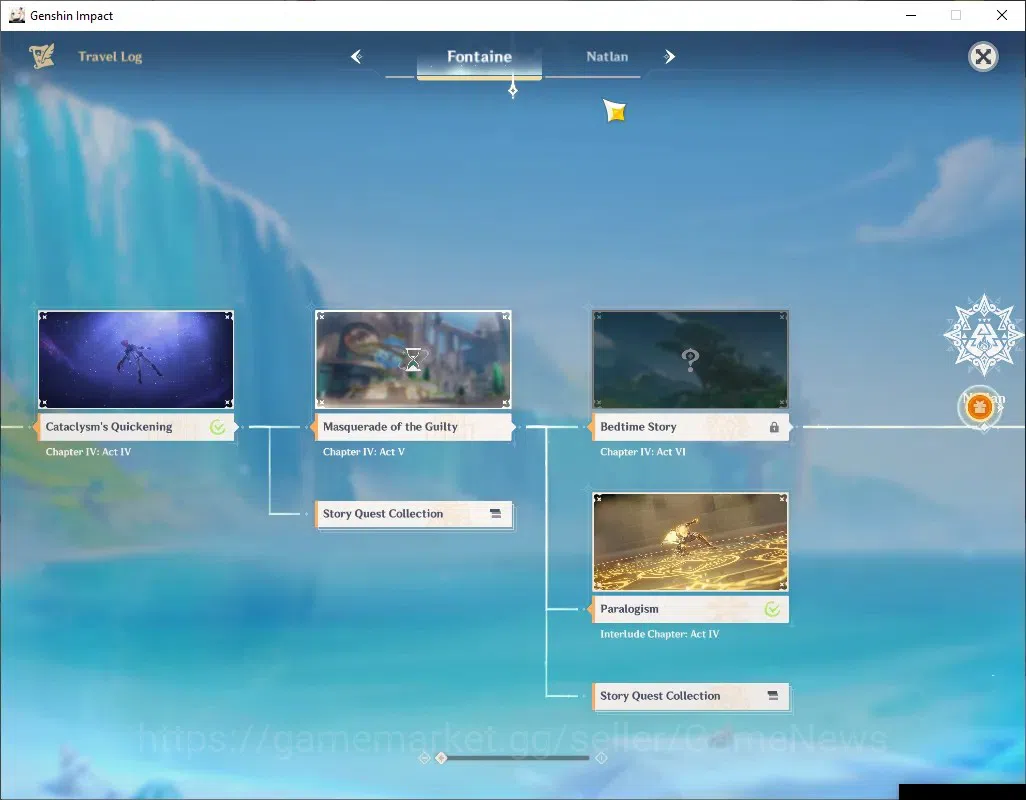This screenshot has width=1026, height=800.
Task: Click 'Chapter IV: Act V' subtitle
Action: point(364,452)
